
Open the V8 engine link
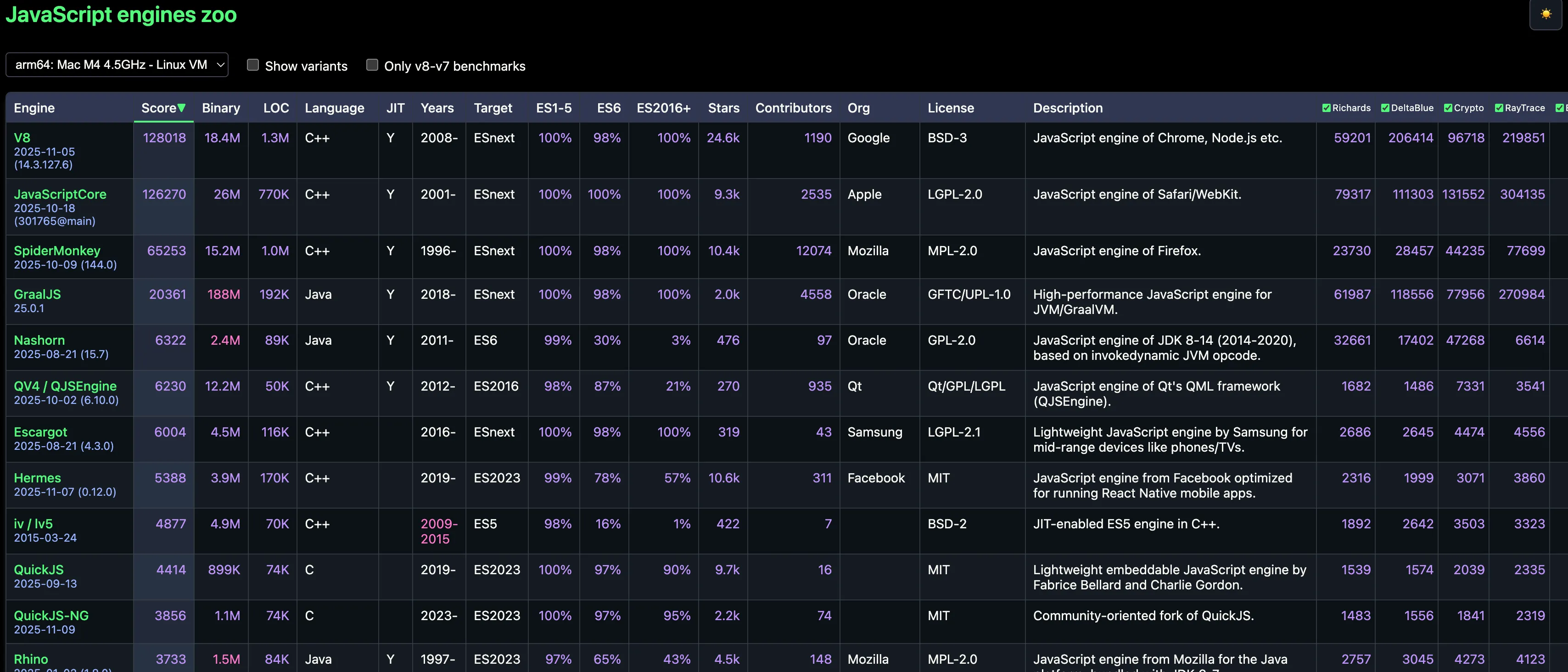click(22, 138)
